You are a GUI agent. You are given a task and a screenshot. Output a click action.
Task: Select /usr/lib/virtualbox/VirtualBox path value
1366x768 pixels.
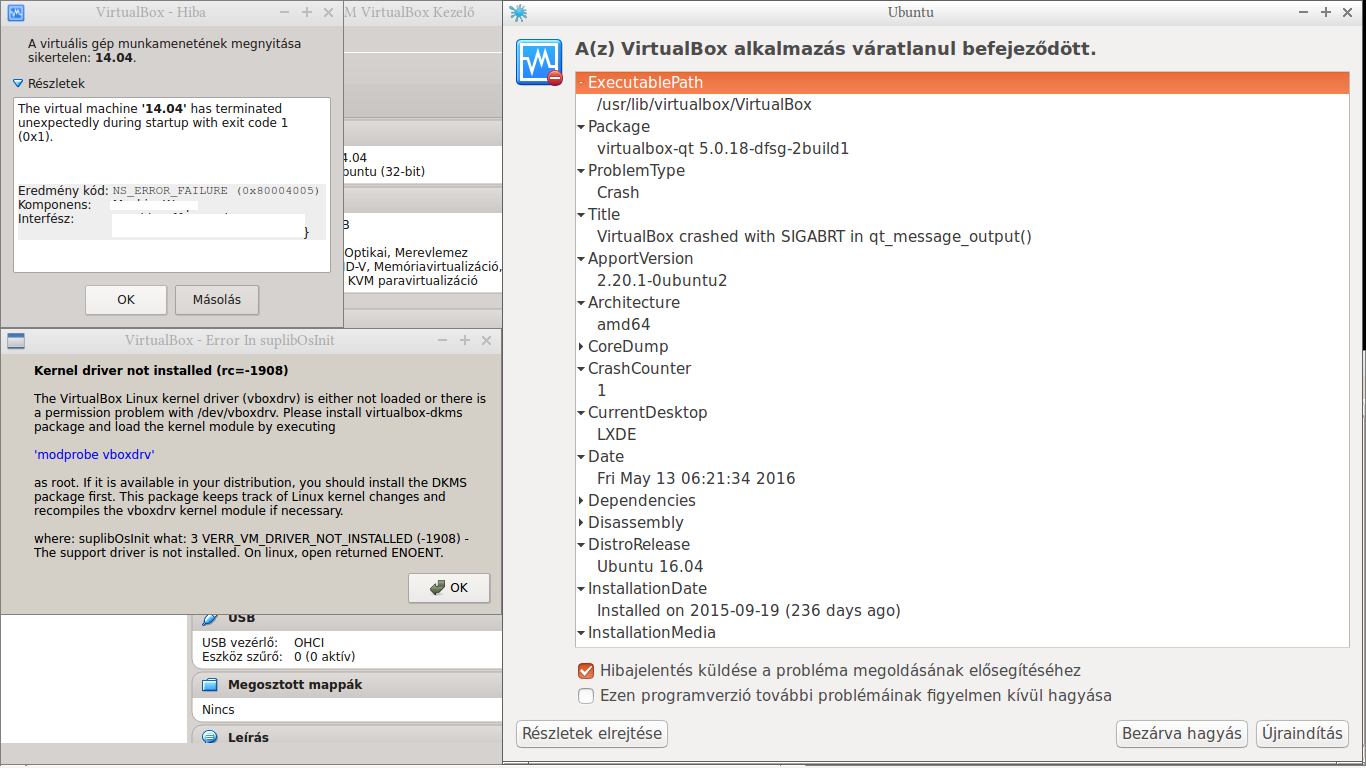pos(704,105)
